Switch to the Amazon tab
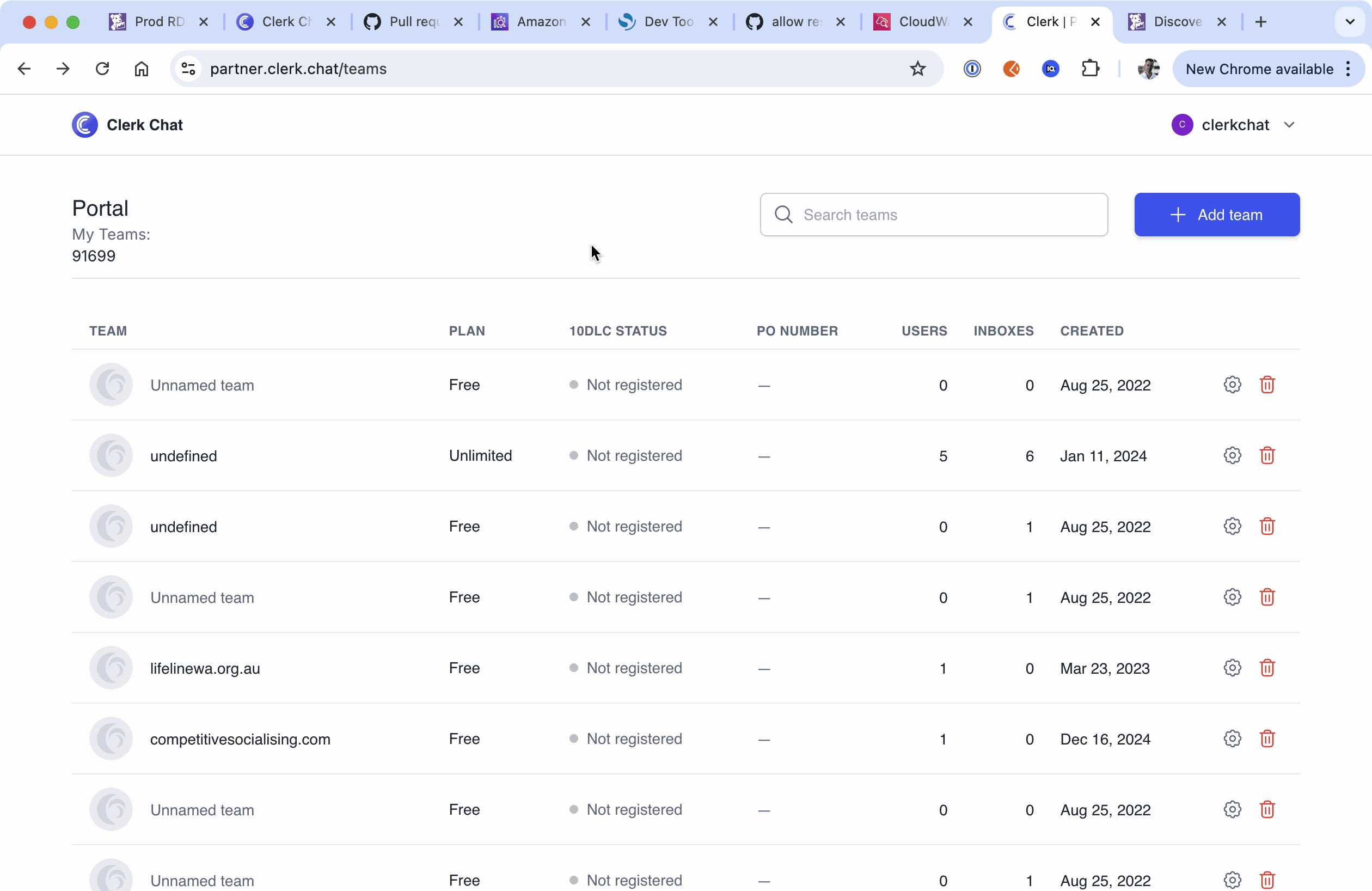This screenshot has width=1372, height=891. tap(529, 22)
